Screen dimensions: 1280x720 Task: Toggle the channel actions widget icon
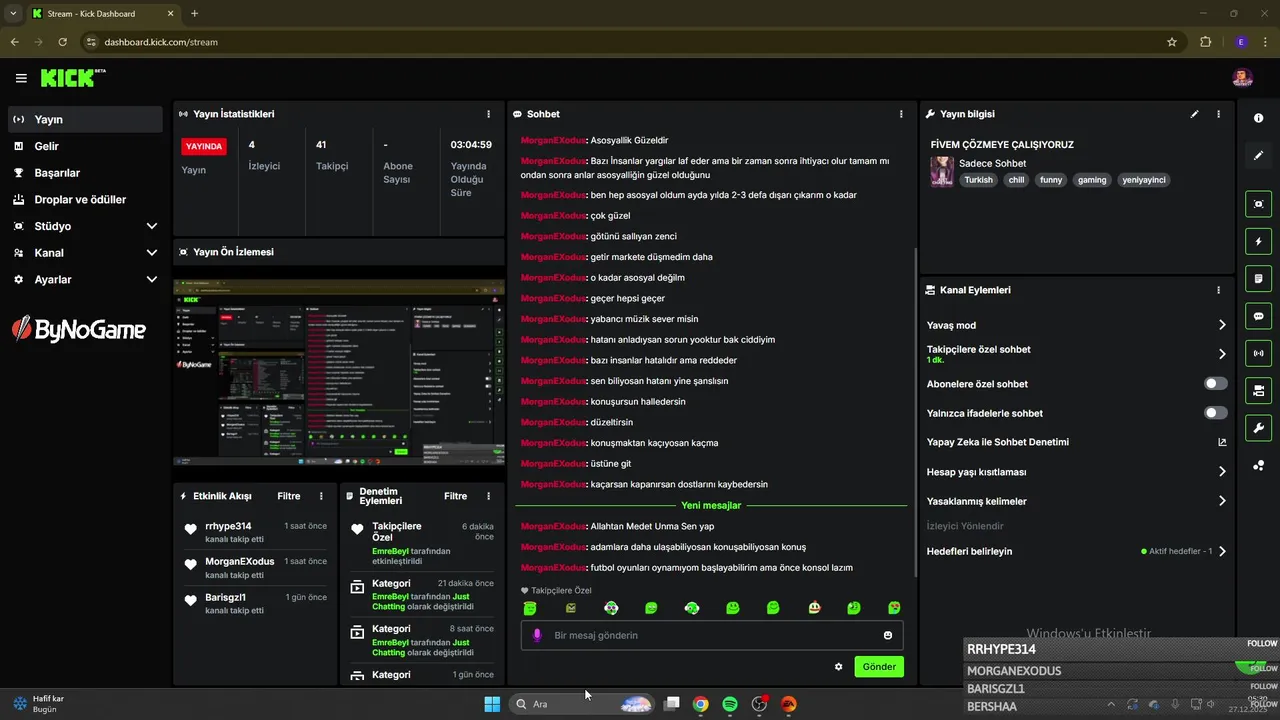tap(1258, 390)
